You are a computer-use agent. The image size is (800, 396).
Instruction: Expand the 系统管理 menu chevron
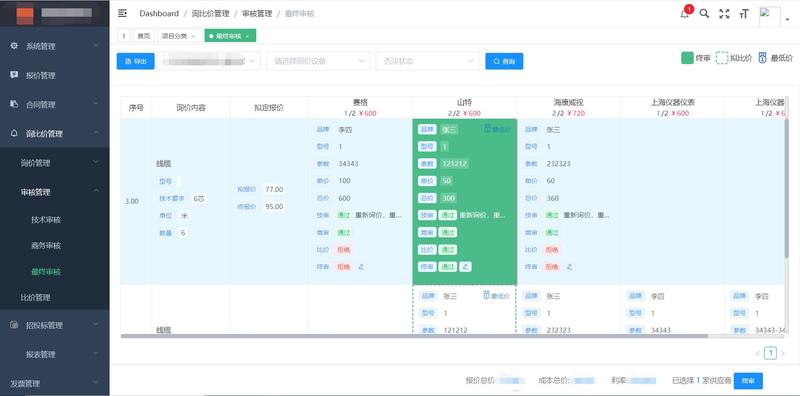96,46
